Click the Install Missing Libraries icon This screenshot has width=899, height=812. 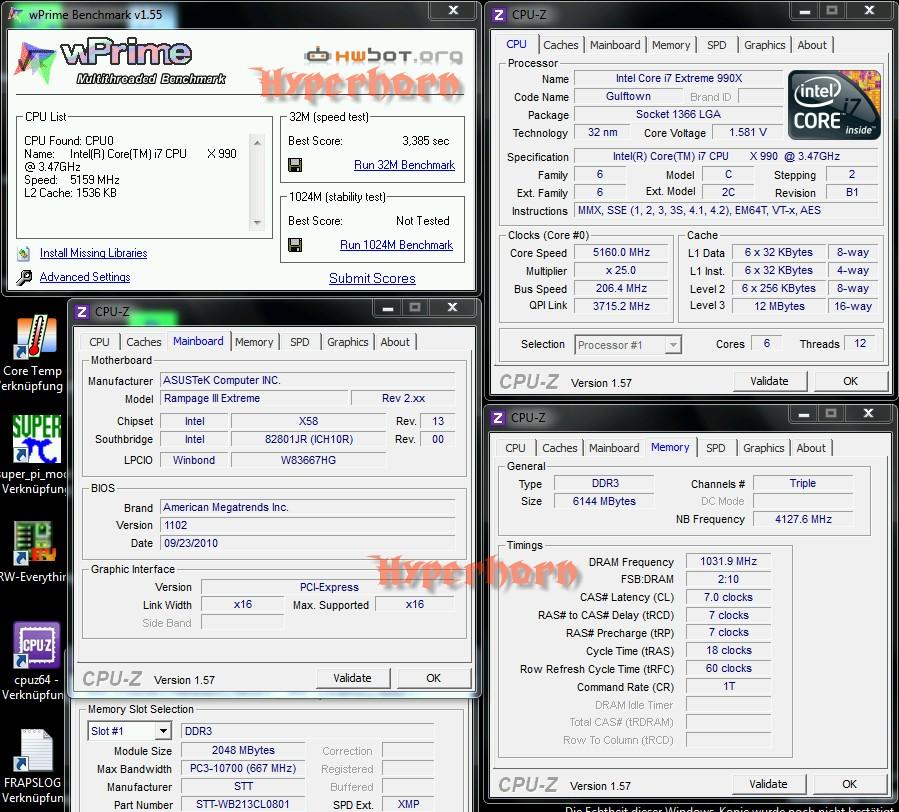pos(24,253)
